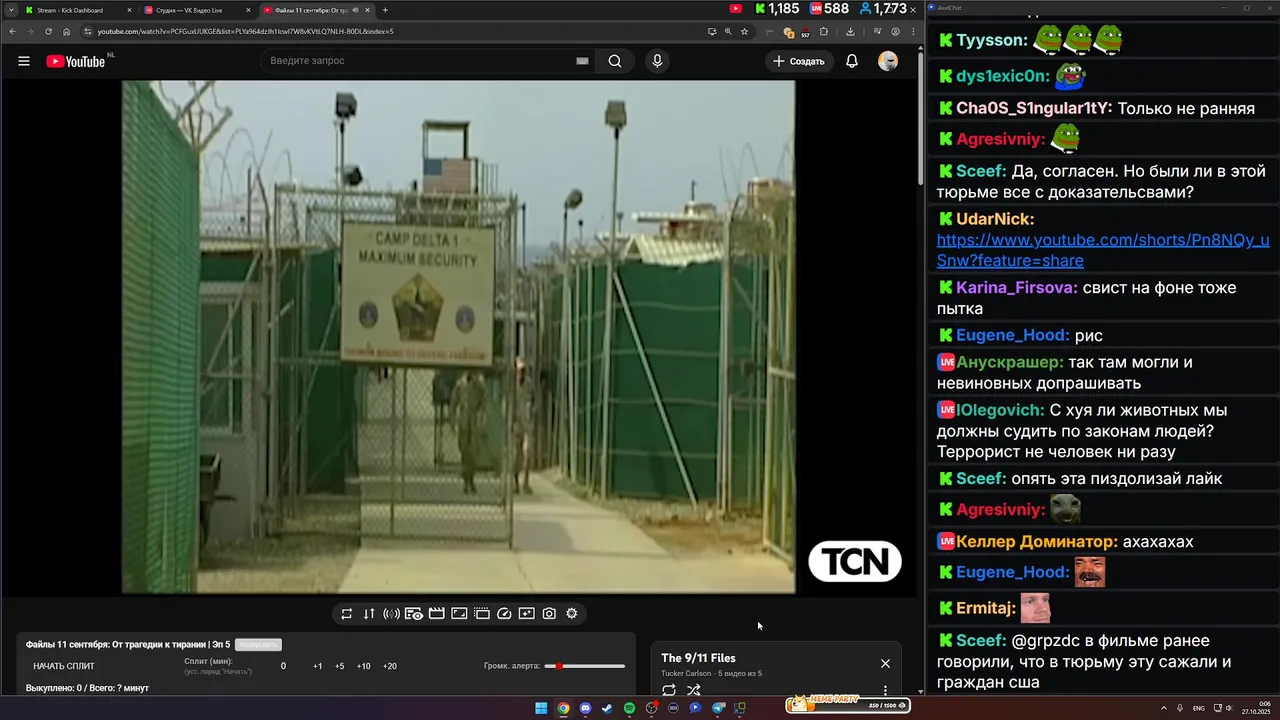Click the browser back arrow
1280x720 pixels.
(12, 31)
